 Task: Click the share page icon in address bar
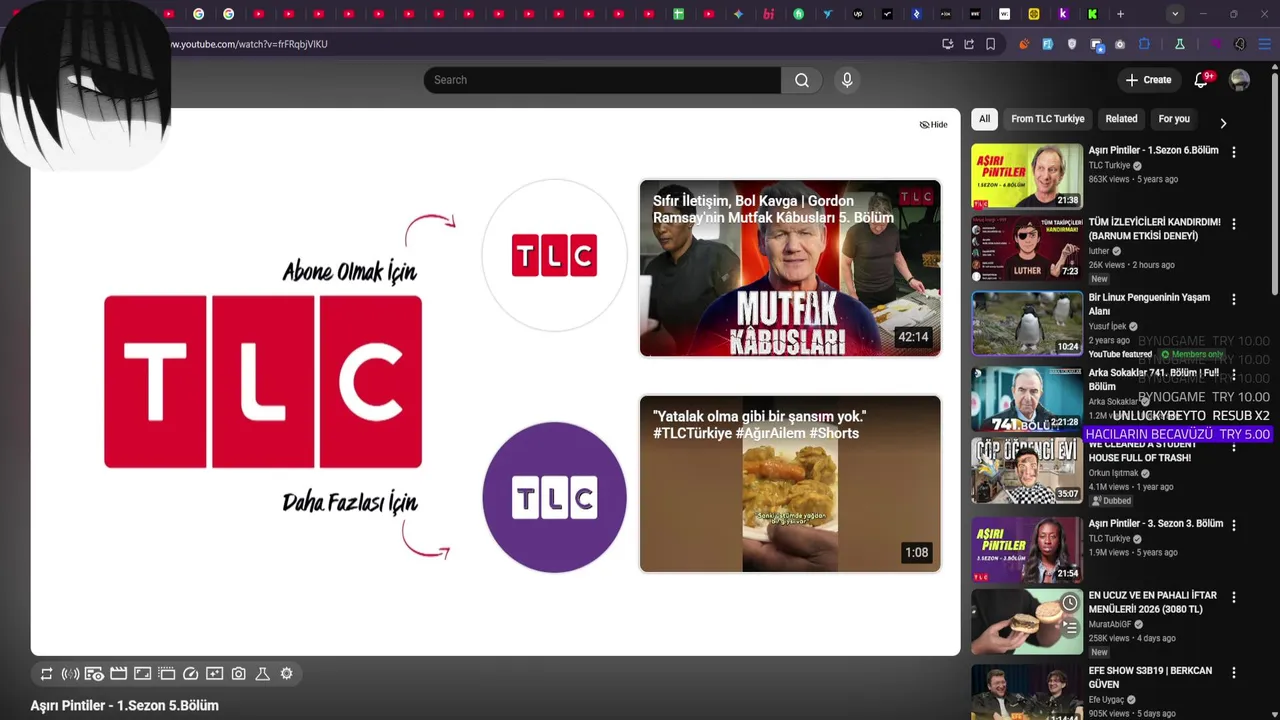click(969, 44)
